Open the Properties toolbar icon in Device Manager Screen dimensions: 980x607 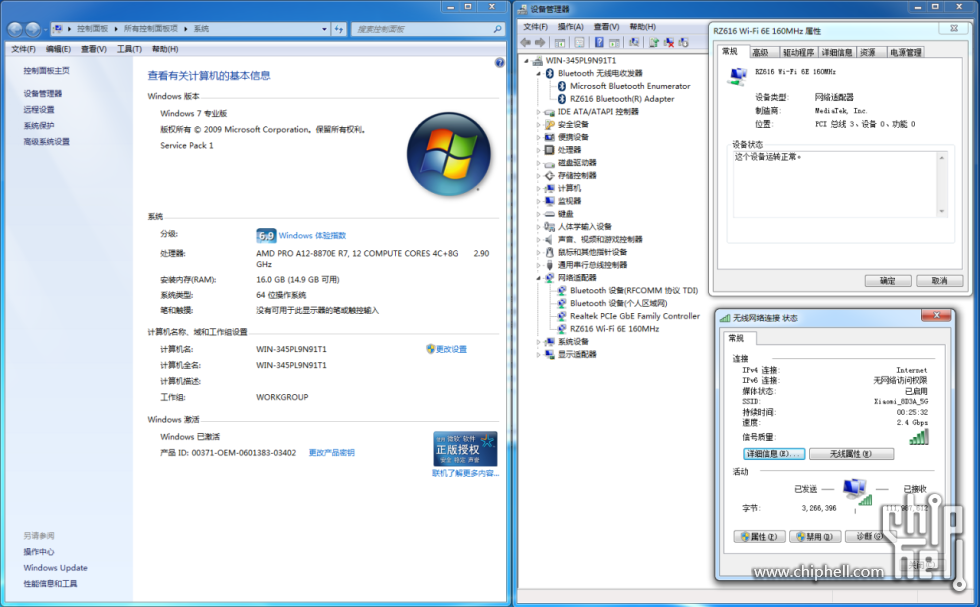(579, 43)
